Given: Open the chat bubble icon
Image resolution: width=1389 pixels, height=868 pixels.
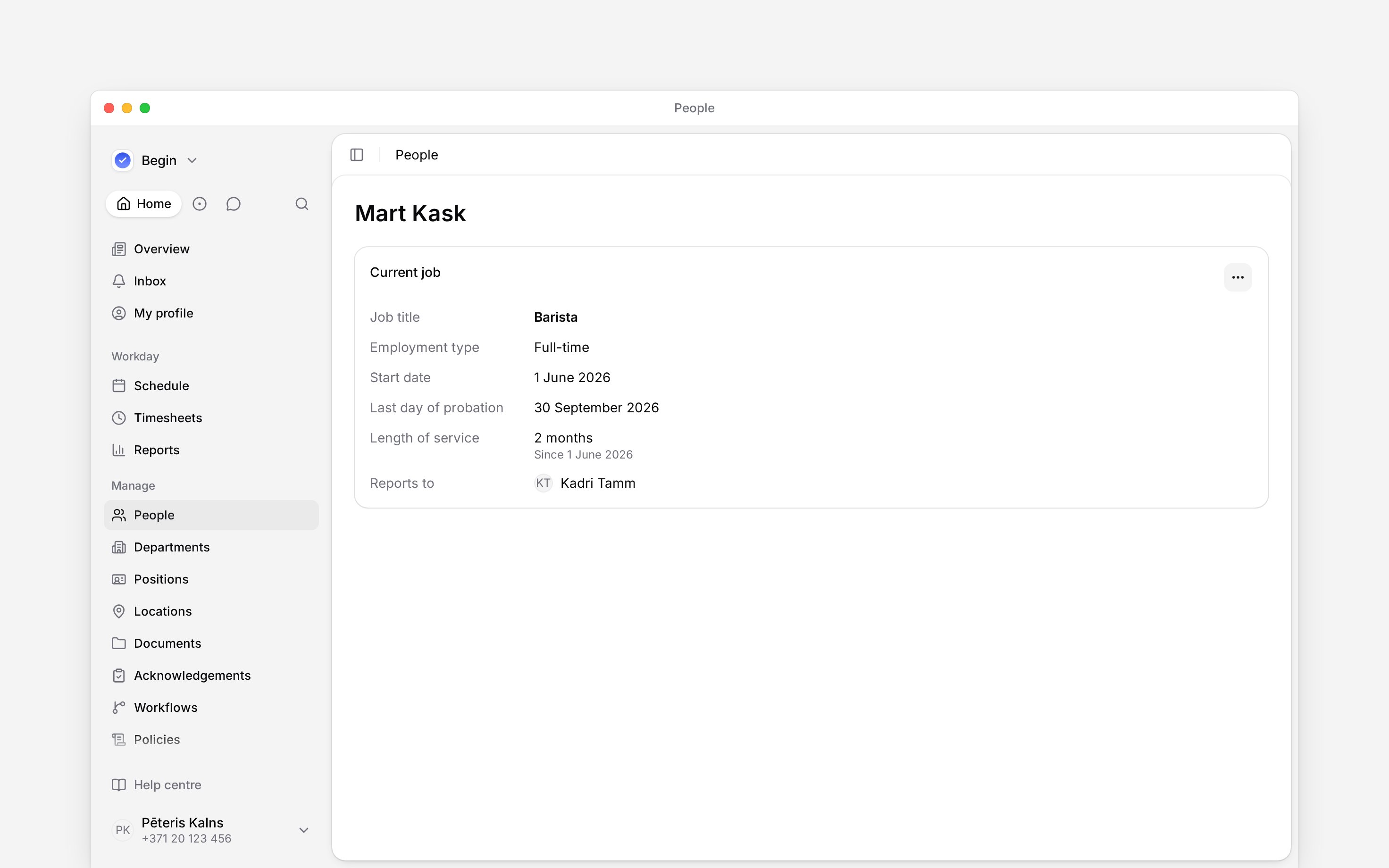Looking at the screenshot, I should click(234, 204).
